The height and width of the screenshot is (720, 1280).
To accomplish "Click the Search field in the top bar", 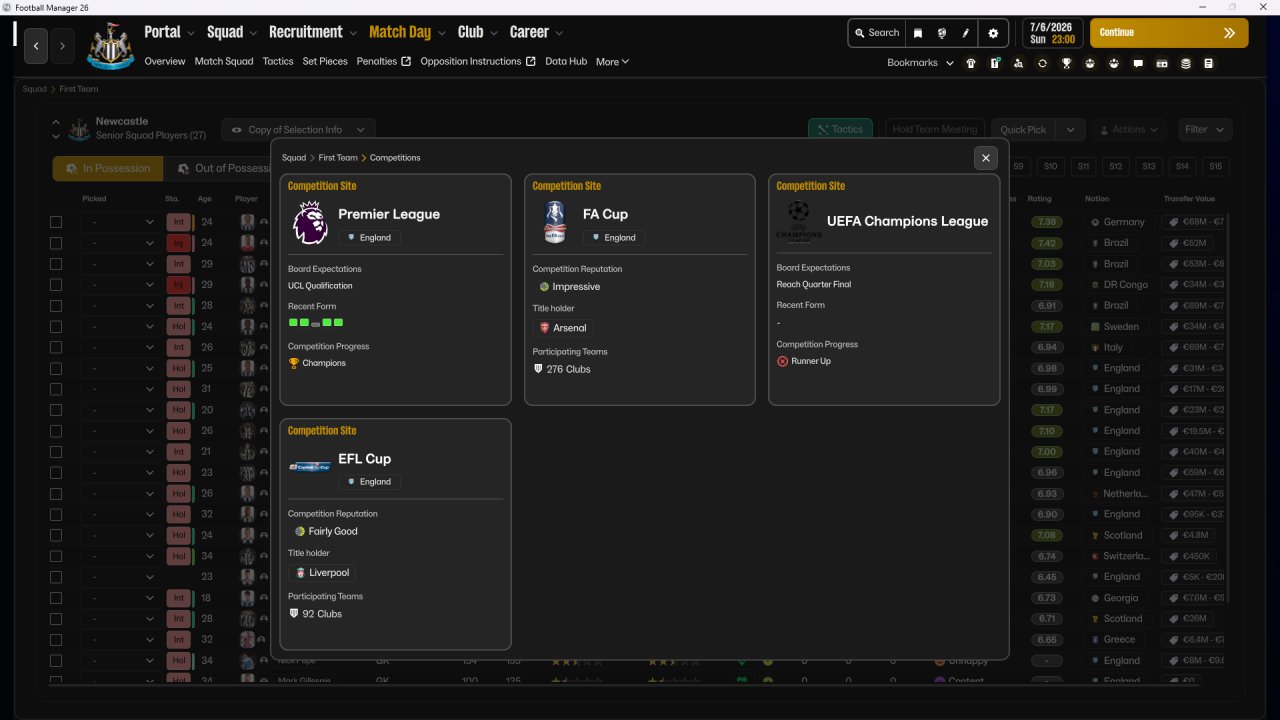I will [x=877, y=33].
